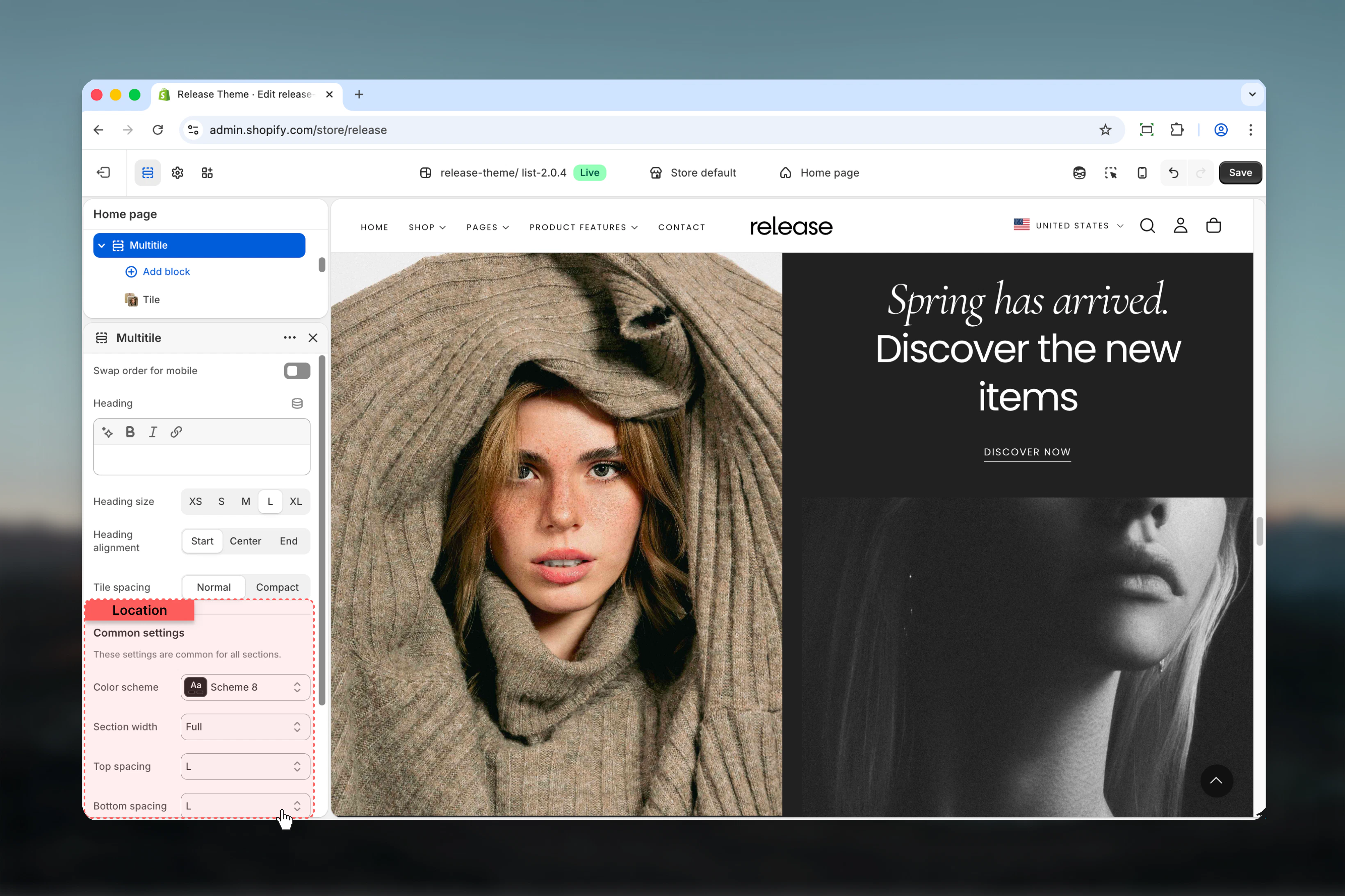The image size is (1345, 896).
Task: Align heading to End
Action: [x=289, y=541]
